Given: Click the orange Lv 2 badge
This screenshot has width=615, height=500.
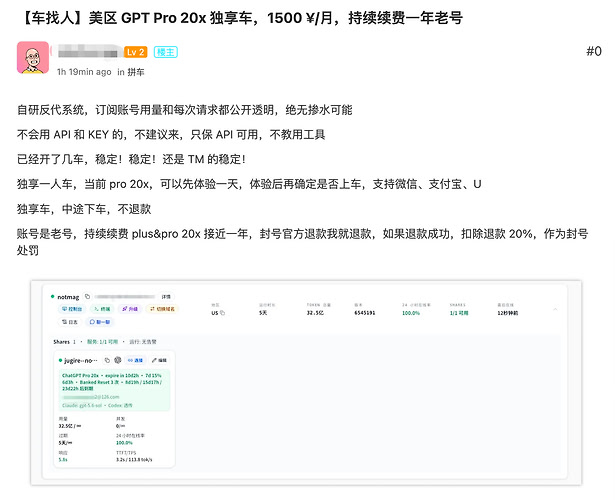Looking at the screenshot, I should click(136, 52).
